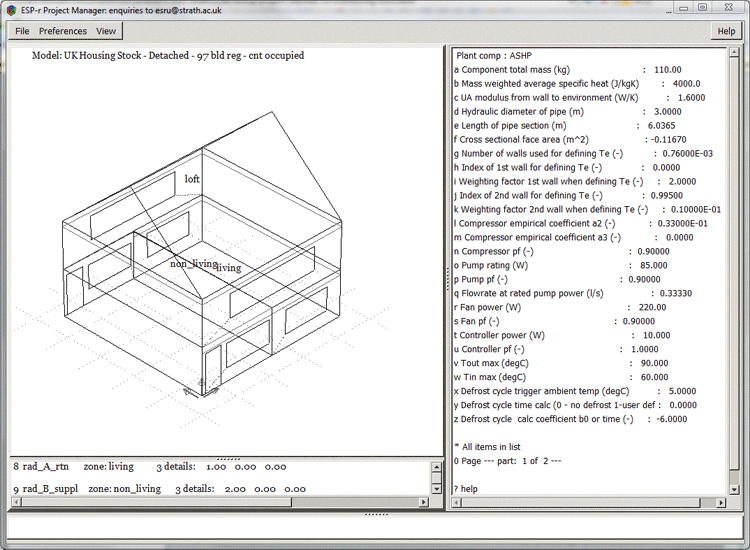The image size is (750, 550).
Task: Click the scroll down arrow in text feedback panel
Action: point(436,488)
